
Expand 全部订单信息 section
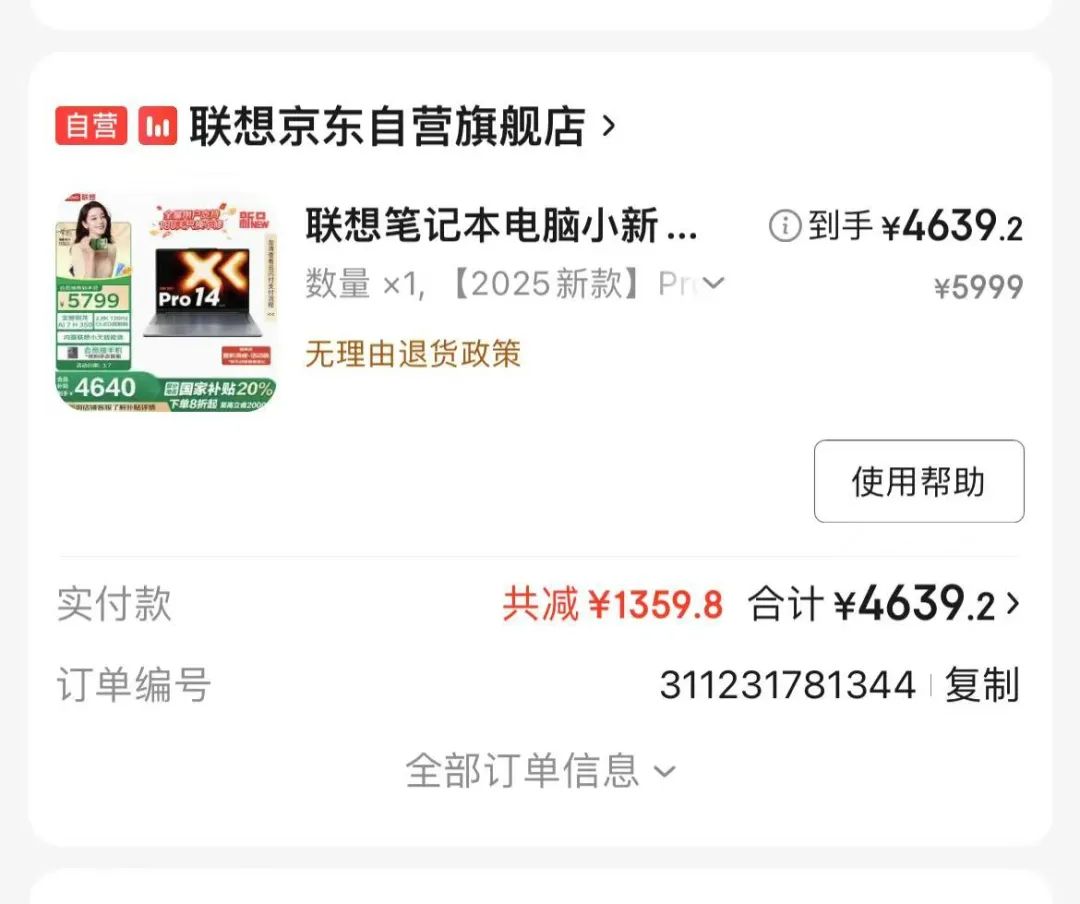(540, 770)
